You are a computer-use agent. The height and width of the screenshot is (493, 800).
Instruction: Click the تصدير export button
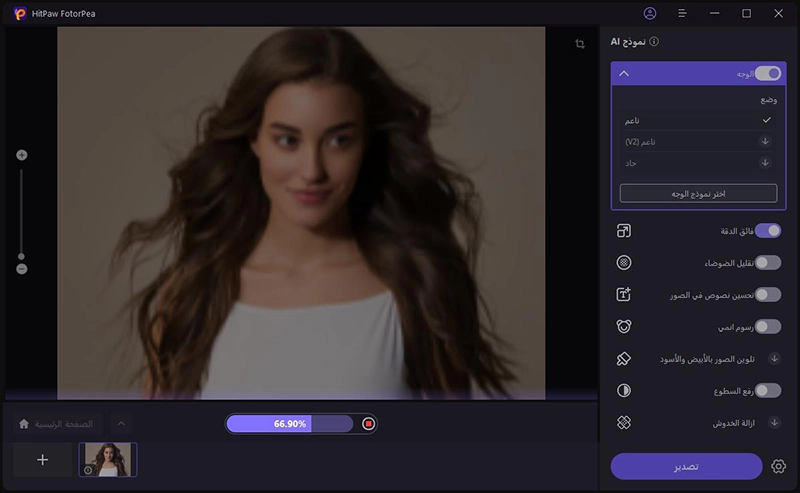686,467
